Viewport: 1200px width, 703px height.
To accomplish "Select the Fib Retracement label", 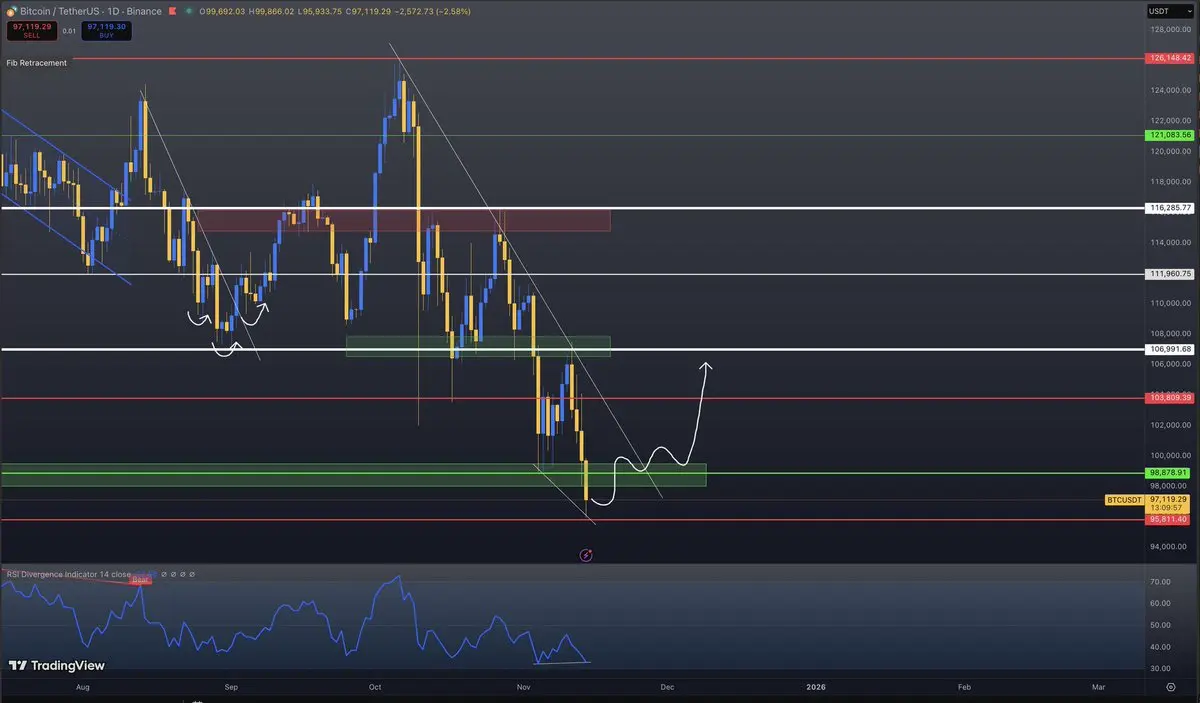I will coord(37,63).
